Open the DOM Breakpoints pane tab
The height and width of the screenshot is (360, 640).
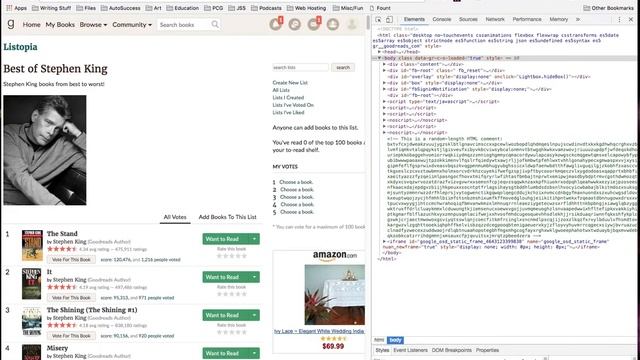pos(451,350)
